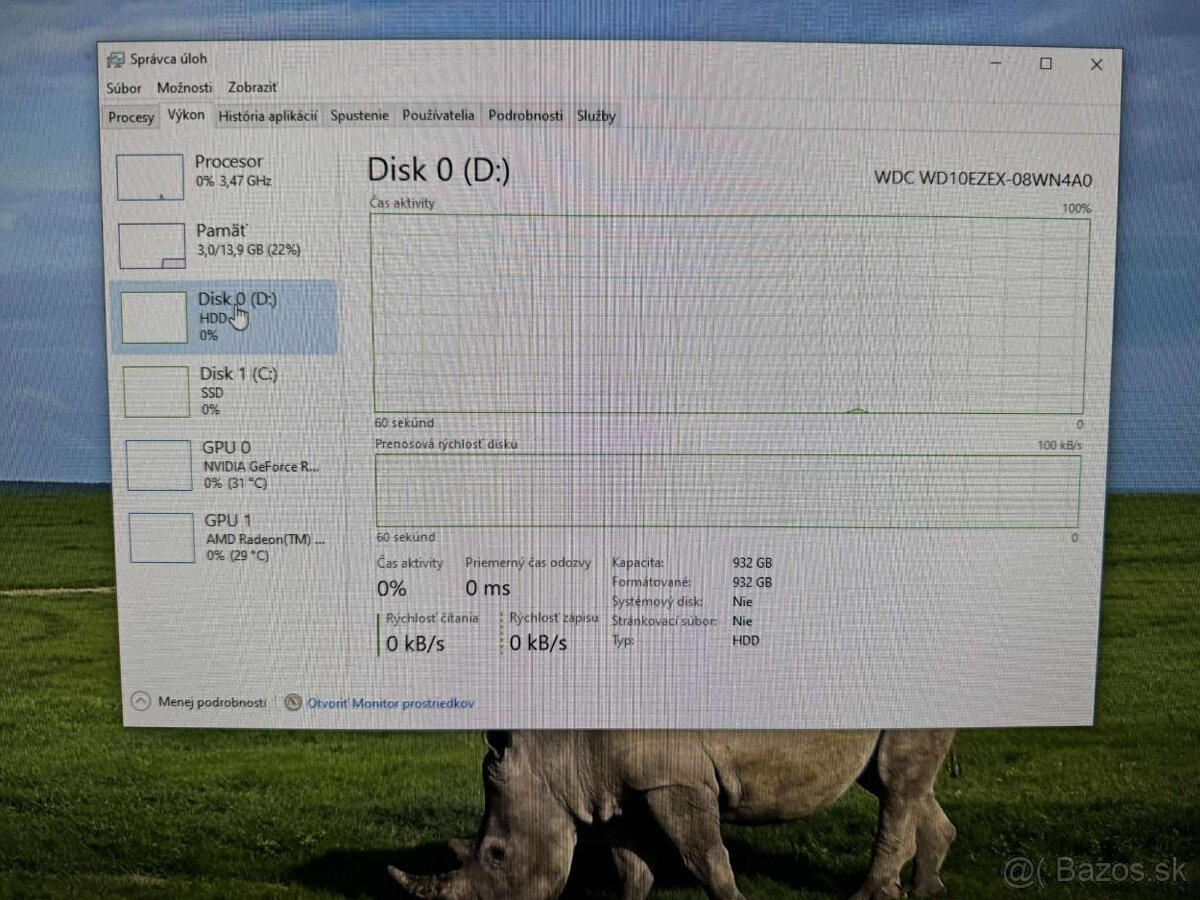1200x900 pixels.
Task: Open the Služby tab
Action: pyautogui.click(x=597, y=116)
